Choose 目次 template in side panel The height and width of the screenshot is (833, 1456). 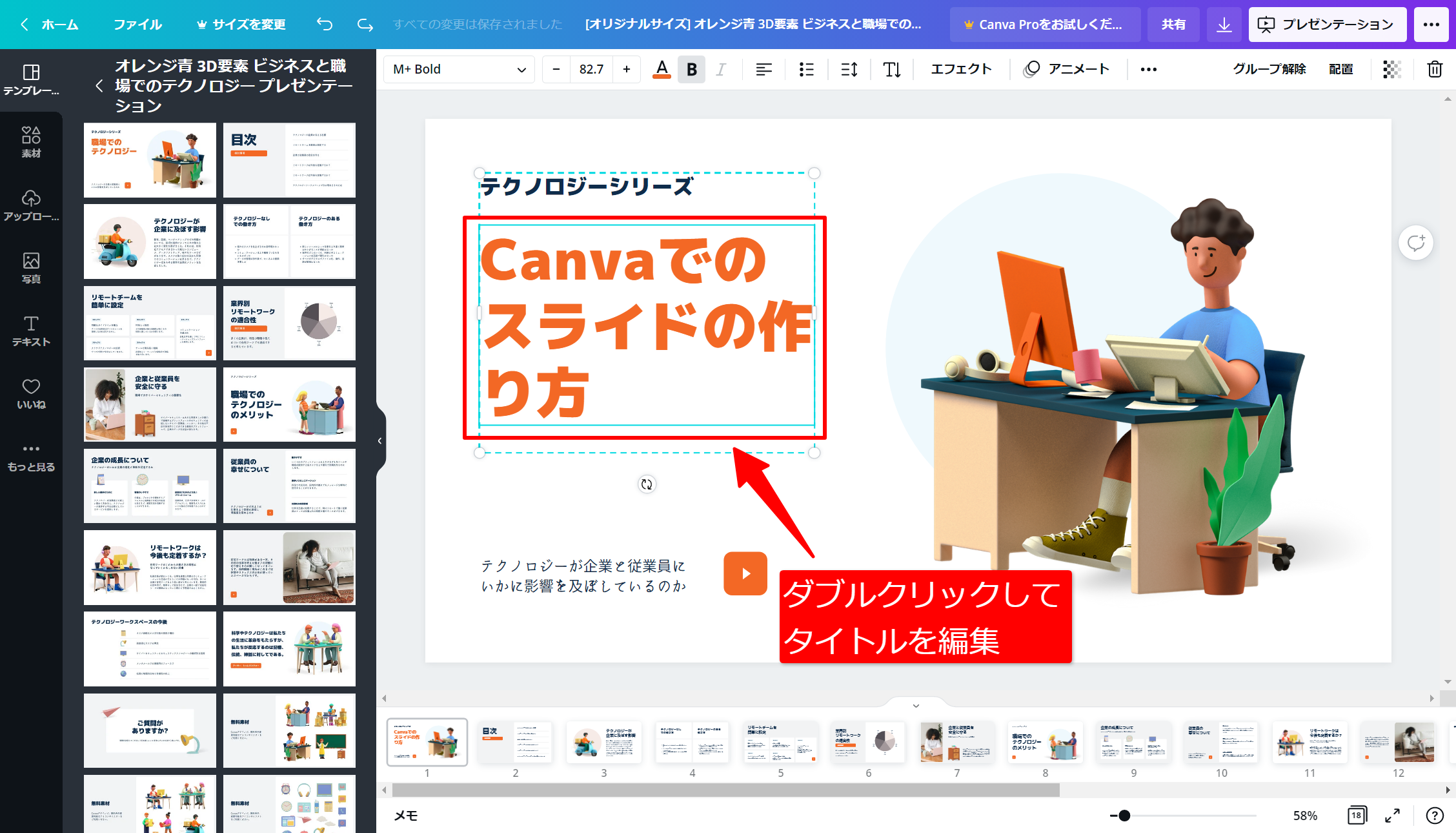pyautogui.click(x=289, y=160)
